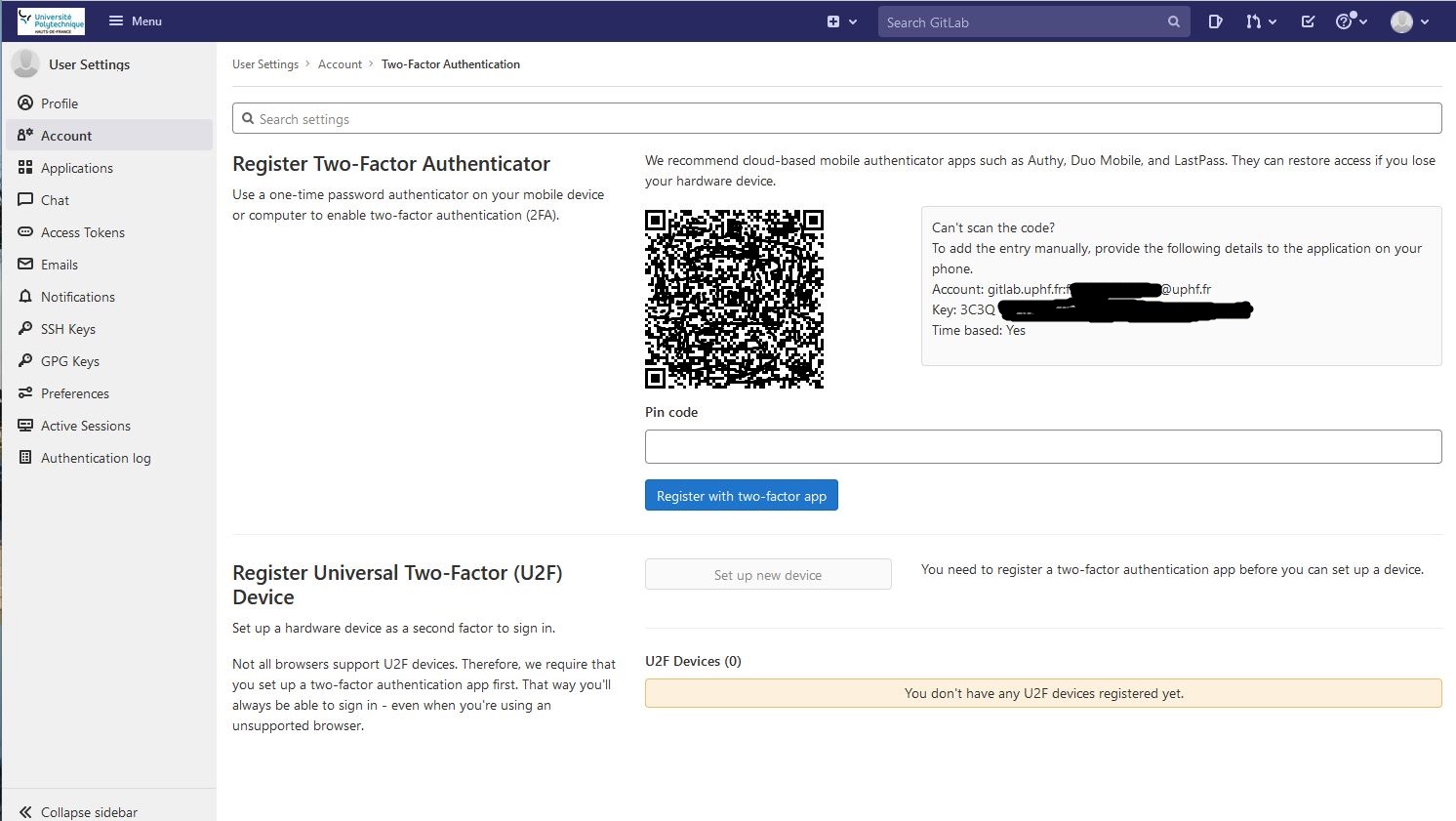1456x821 pixels.
Task: Open the user avatar dropdown in the top bar
Action: 1410,21
